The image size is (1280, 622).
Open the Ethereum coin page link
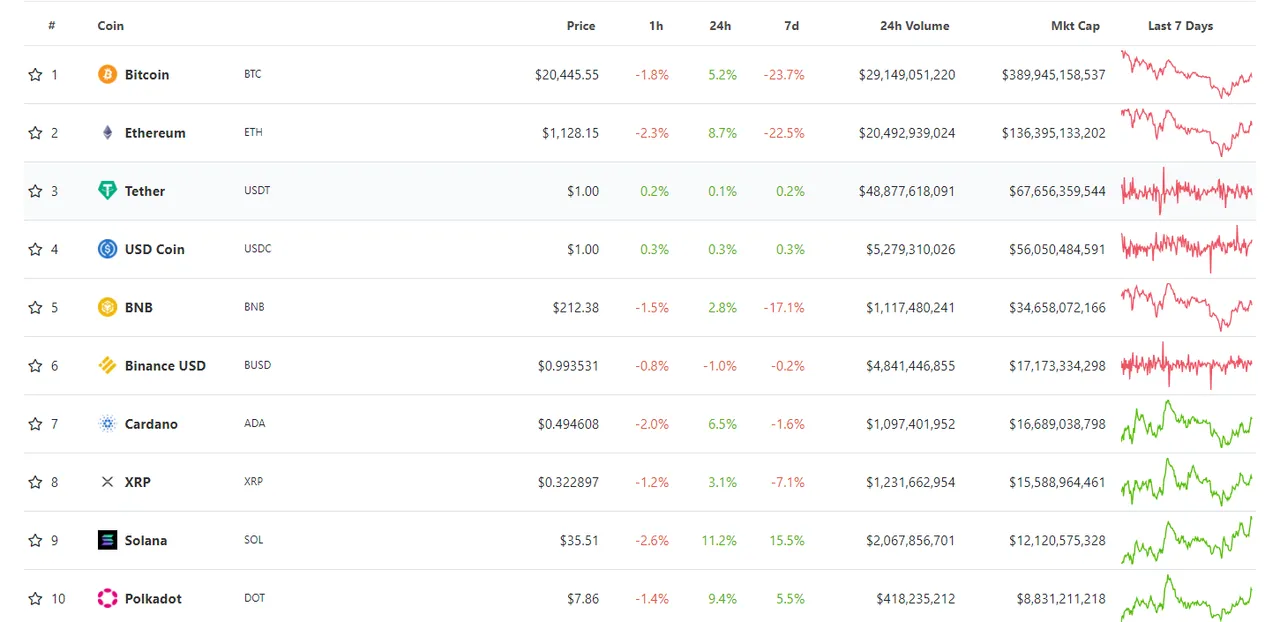155,132
